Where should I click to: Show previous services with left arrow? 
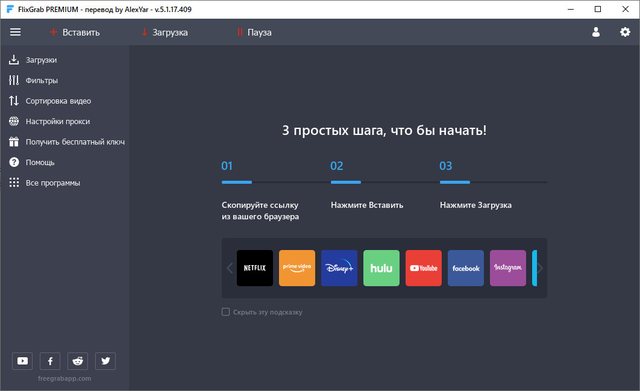click(229, 268)
